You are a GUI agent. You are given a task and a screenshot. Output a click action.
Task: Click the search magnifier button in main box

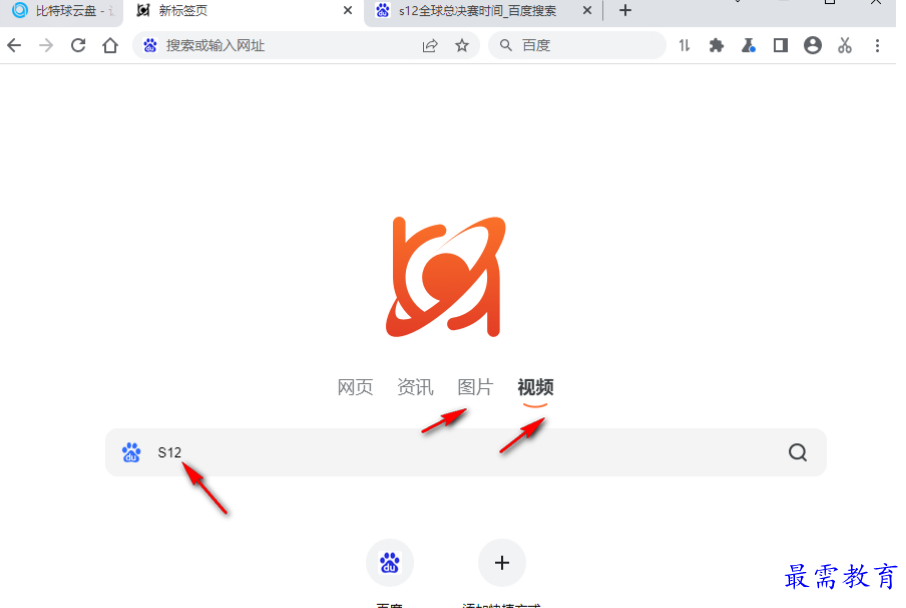click(798, 453)
